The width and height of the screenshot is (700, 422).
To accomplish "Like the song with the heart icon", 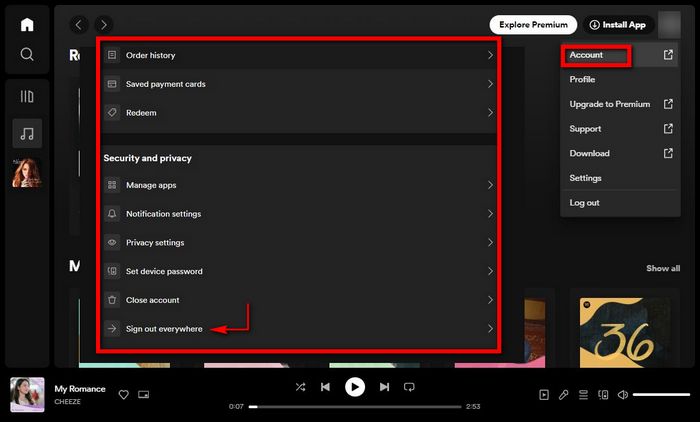I will (124, 395).
